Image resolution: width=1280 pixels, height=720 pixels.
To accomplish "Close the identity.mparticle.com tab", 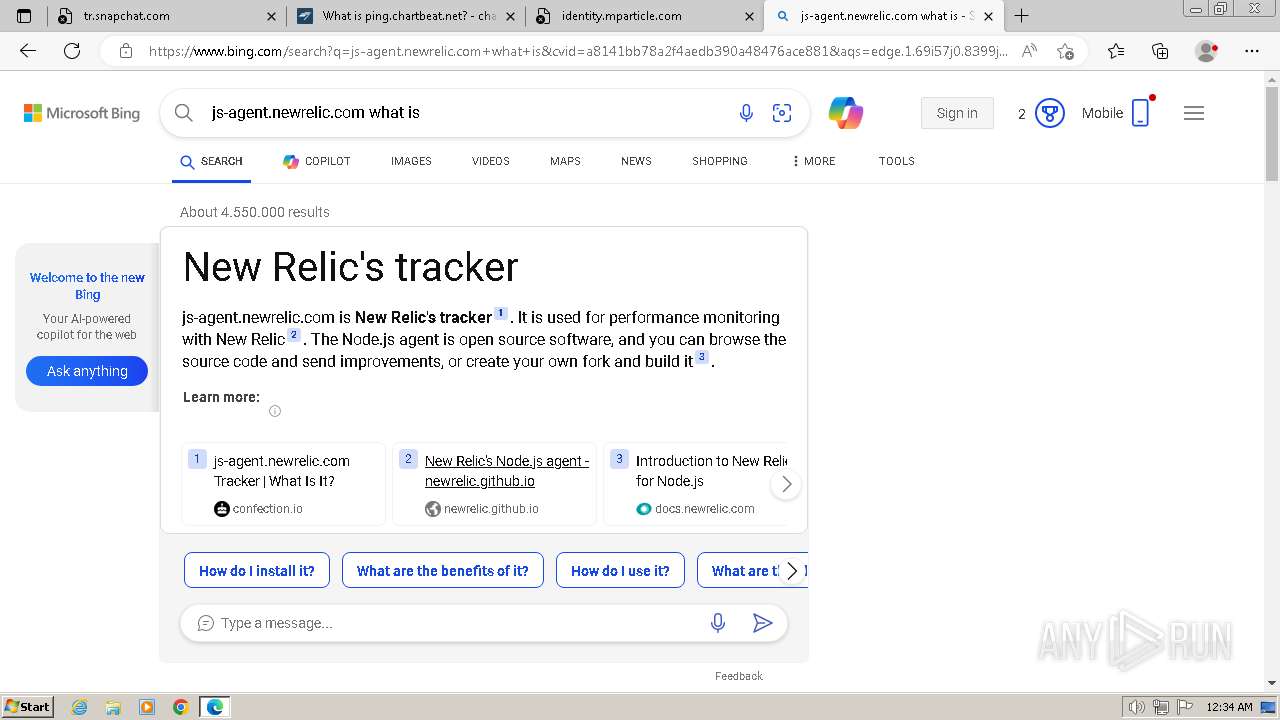I will [749, 16].
